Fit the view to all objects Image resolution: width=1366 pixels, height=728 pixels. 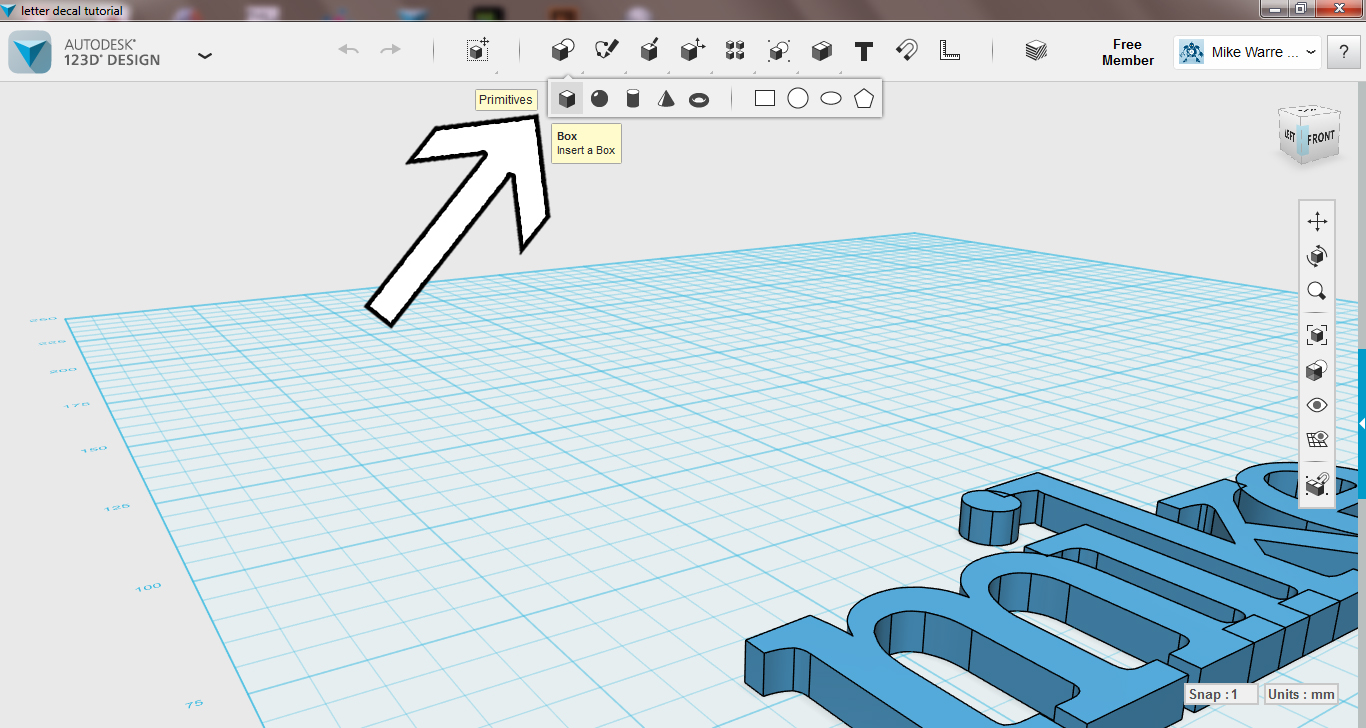pos(1317,335)
